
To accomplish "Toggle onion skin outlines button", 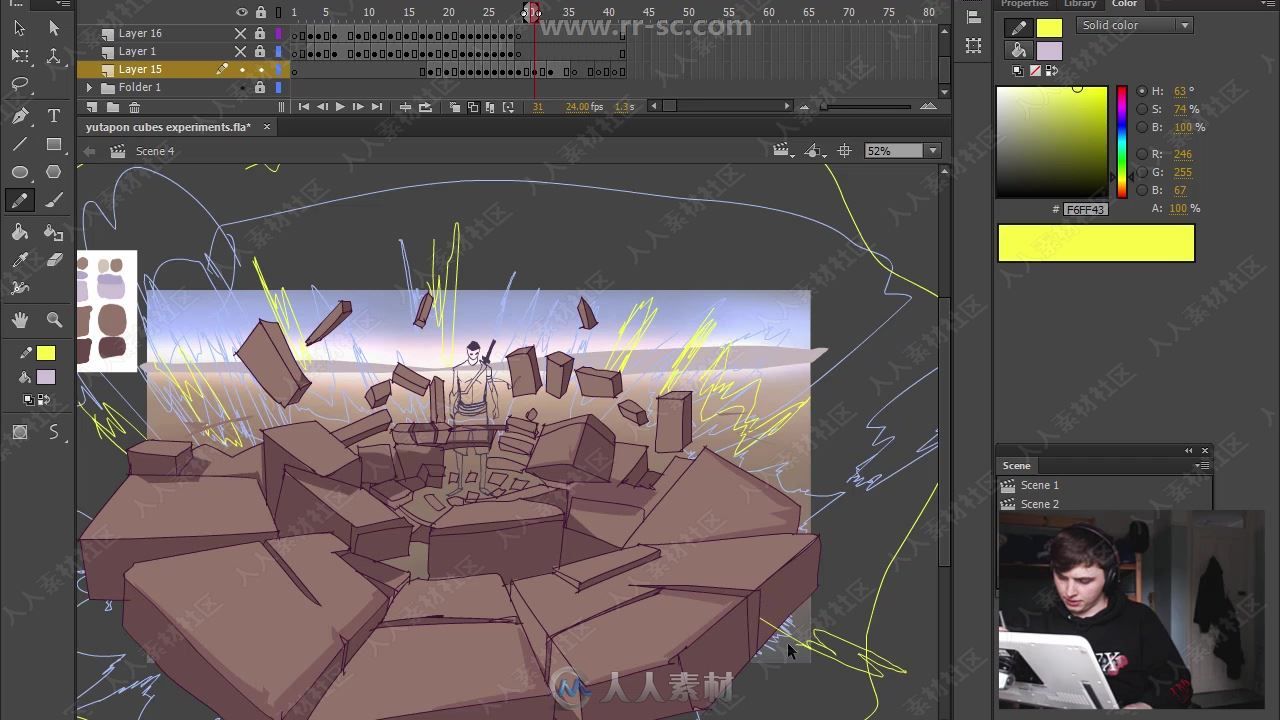I will point(473,107).
